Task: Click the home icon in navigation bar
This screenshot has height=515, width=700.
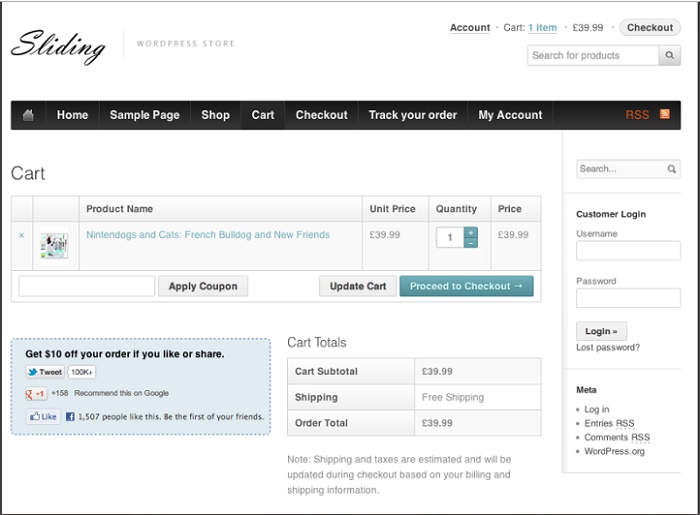Action: (x=28, y=115)
